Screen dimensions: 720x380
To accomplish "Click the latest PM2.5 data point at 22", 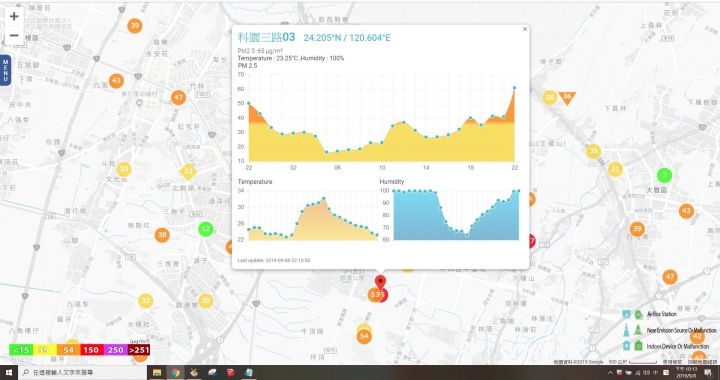I will pos(514,88).
